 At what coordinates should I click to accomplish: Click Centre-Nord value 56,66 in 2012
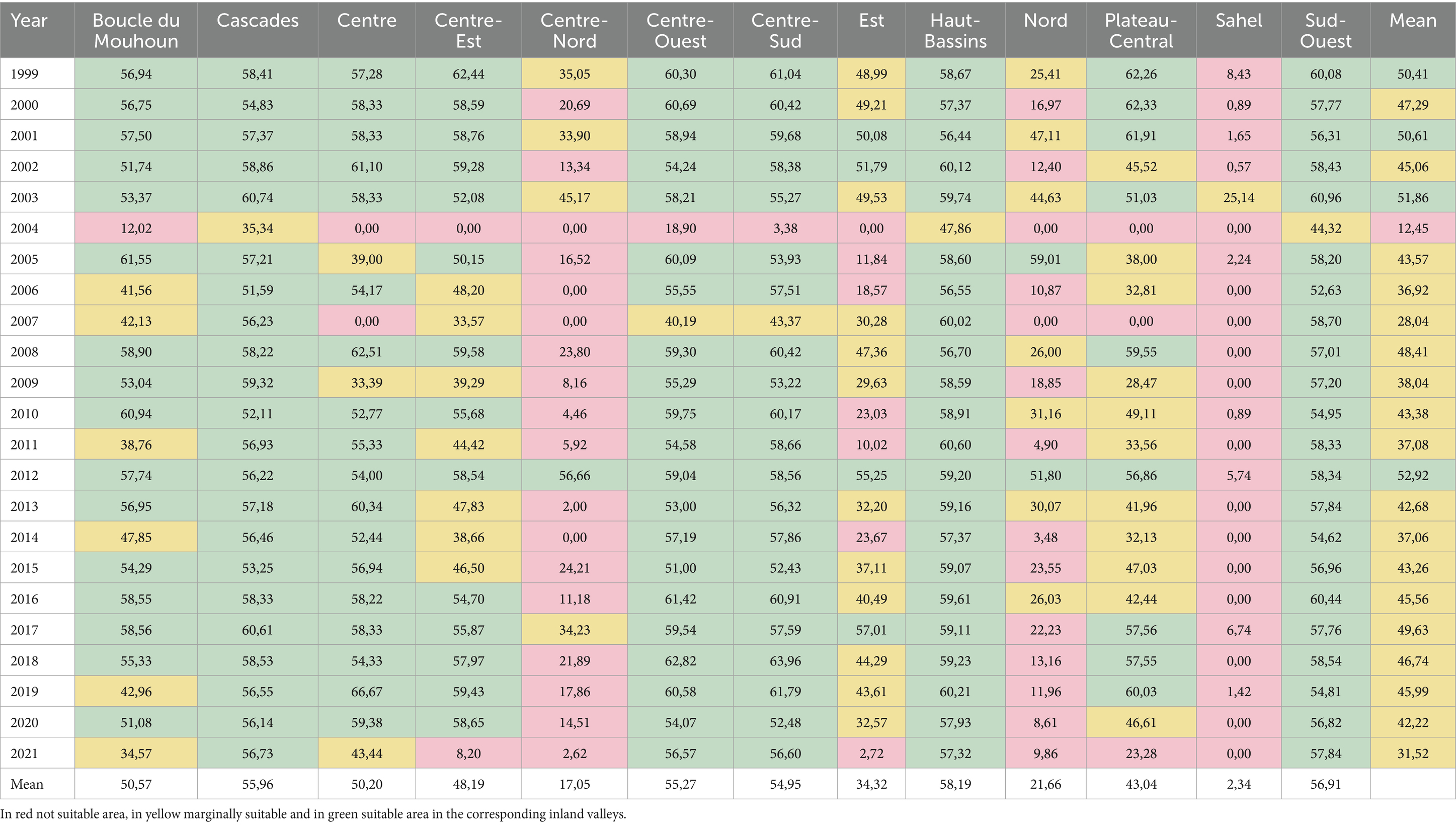click(574, 475)
